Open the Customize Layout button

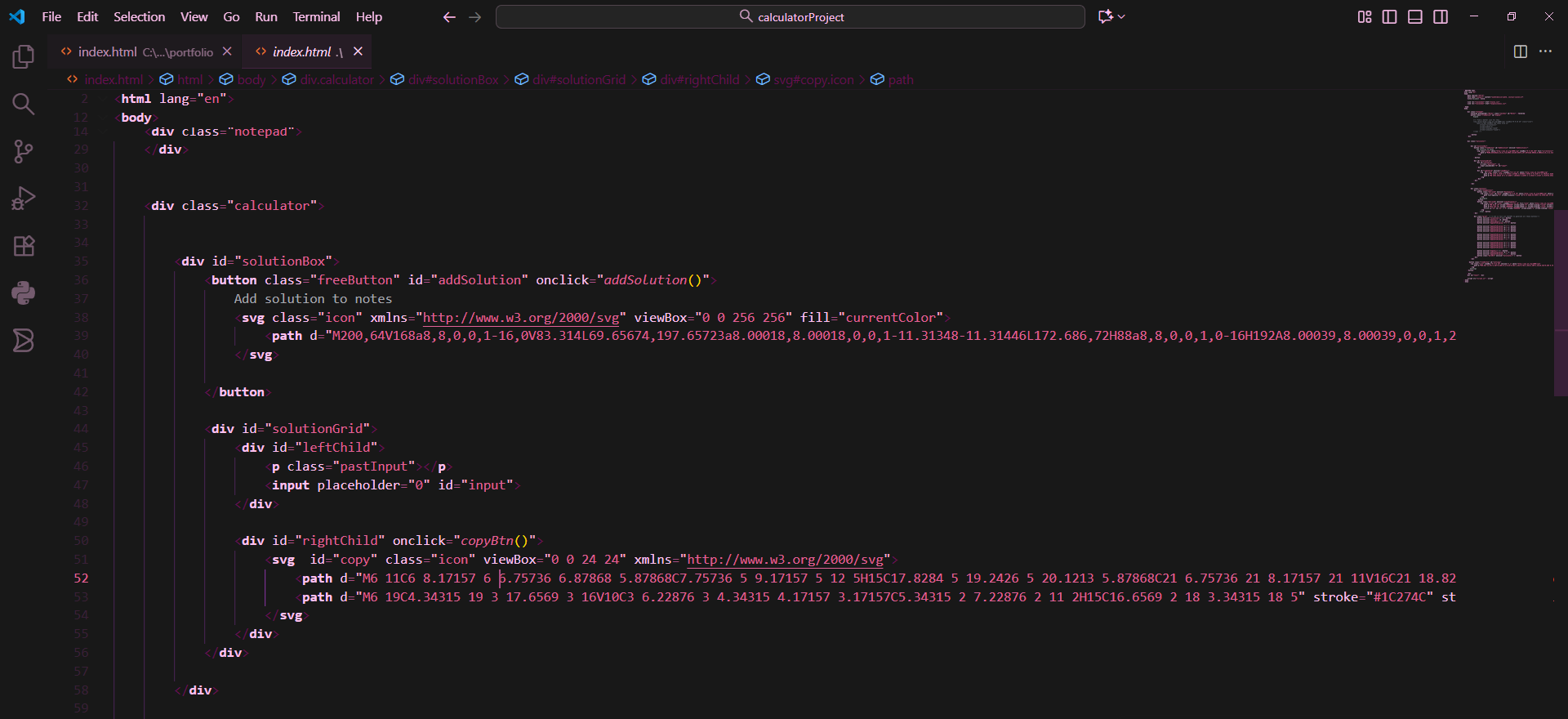pos(1364,17)
